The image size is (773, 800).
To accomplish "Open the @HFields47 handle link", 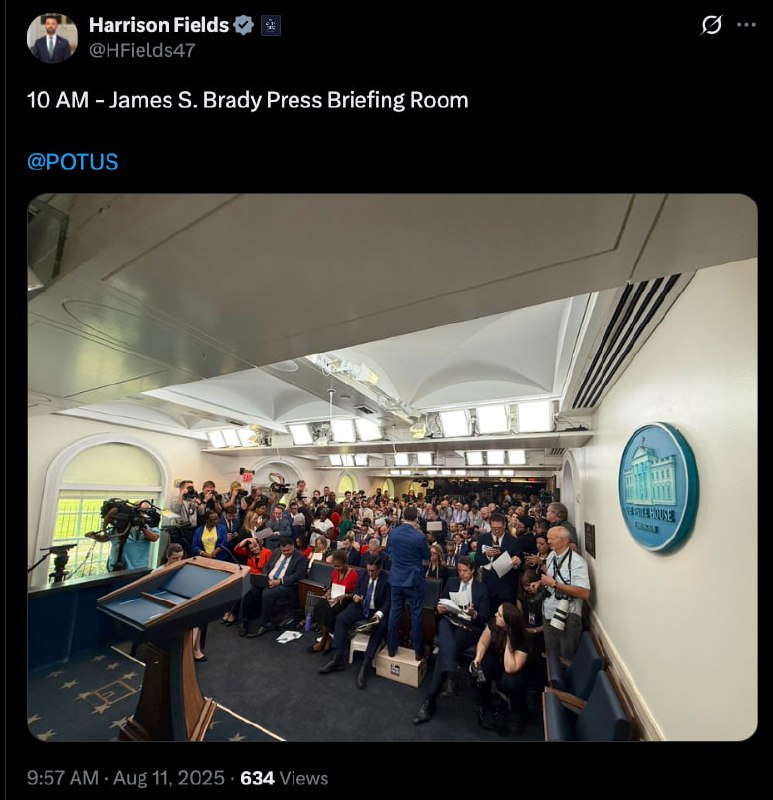I will point(142,50).
